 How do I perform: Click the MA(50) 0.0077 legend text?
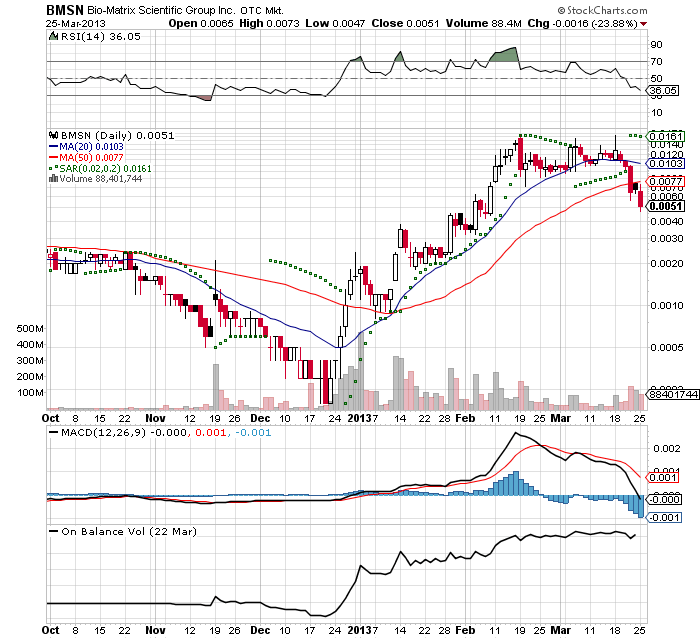click(x=92, y=158)
